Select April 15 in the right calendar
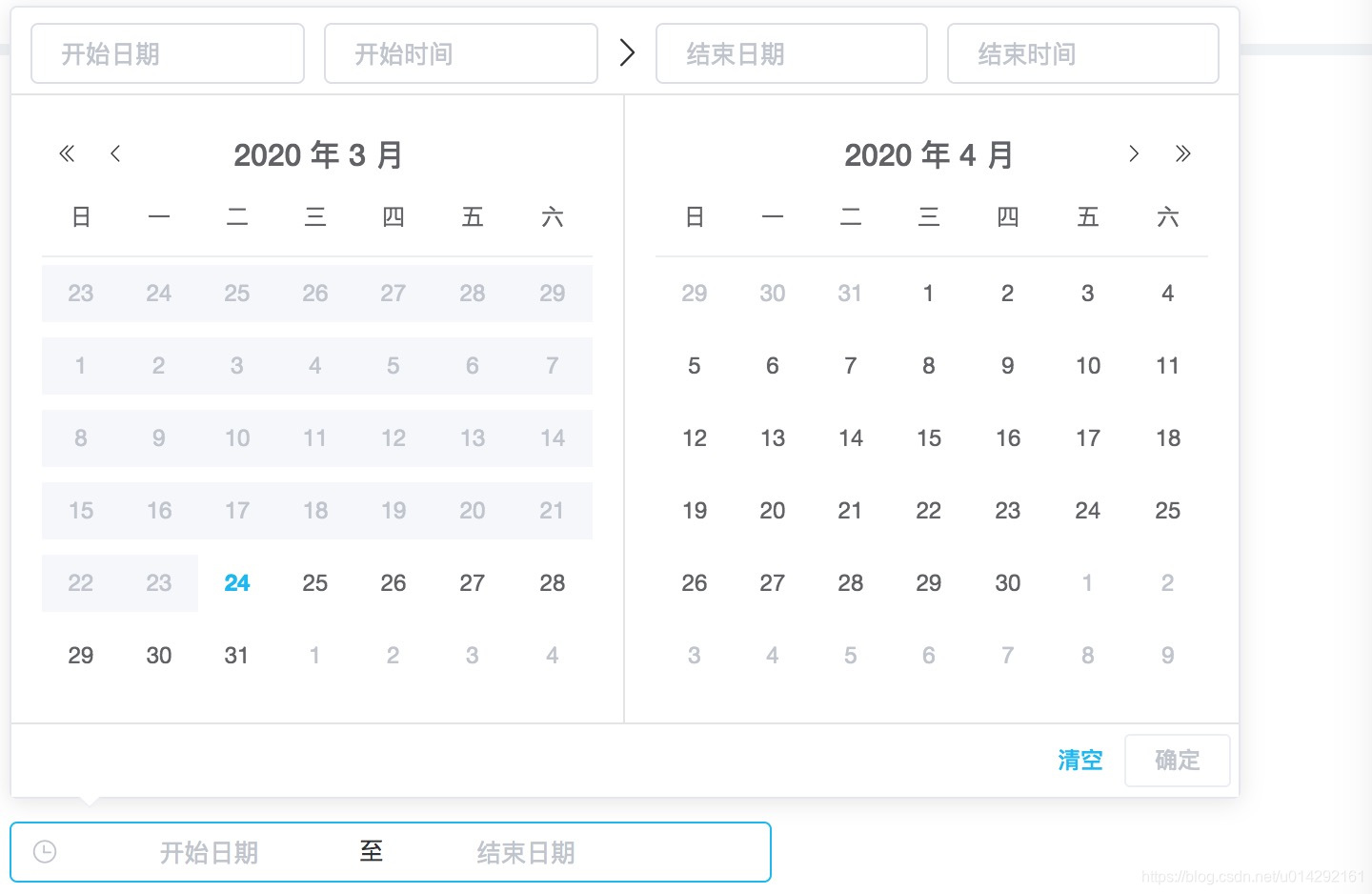The height and width of the screenshot is (894, 1372). (x=929, y=437)
